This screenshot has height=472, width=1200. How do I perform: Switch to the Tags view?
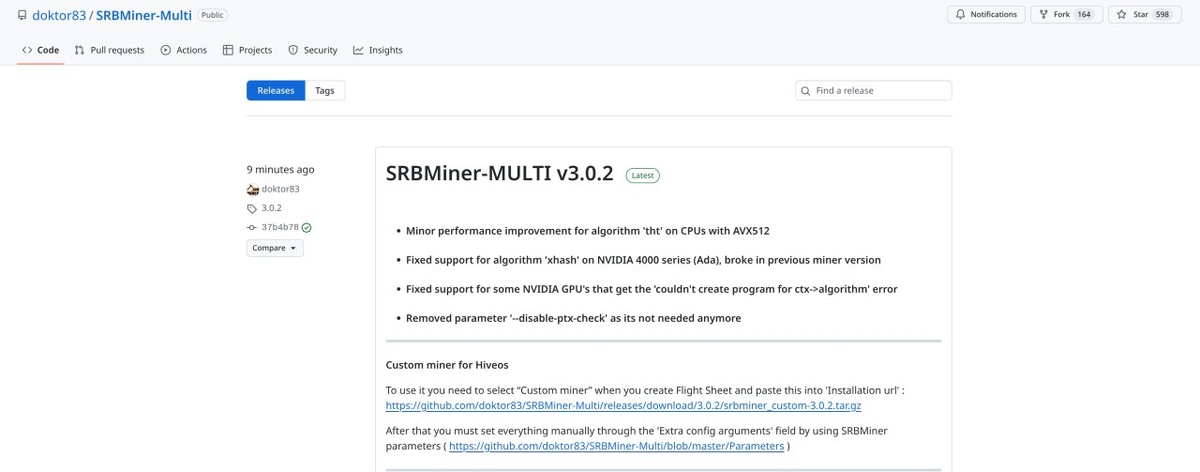point(325,90)
